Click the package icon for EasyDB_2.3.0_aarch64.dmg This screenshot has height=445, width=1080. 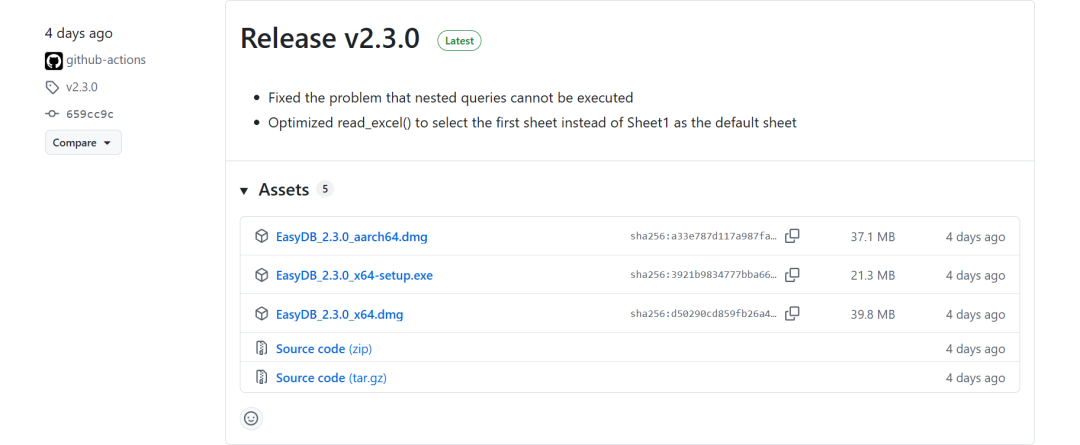click(x=261, y=237)
